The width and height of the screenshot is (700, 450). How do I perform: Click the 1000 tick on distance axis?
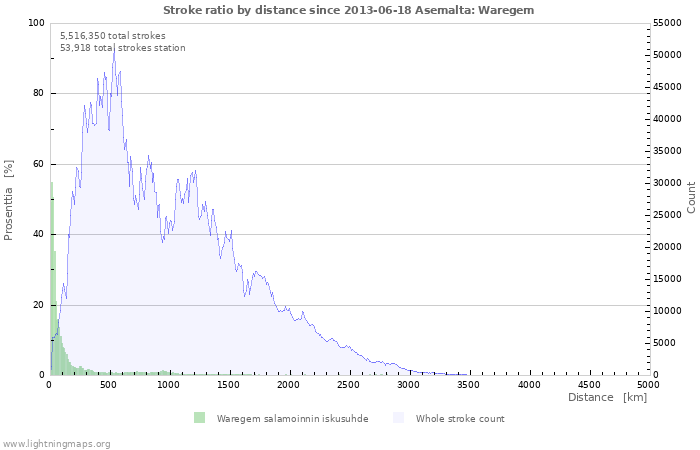click(x=168, y=384)
